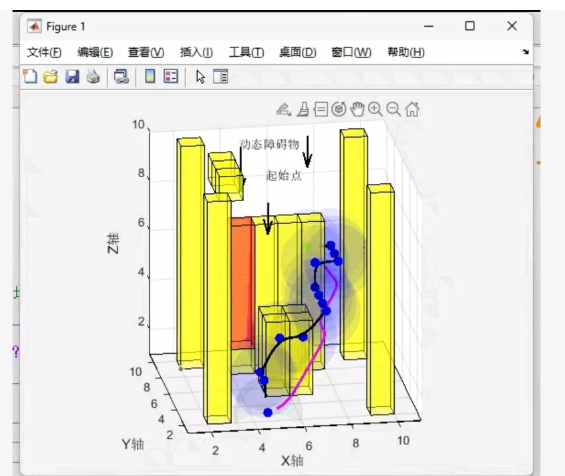Insert a legend from the toolbar
565x476 pixels.
[x=171, y=76]
